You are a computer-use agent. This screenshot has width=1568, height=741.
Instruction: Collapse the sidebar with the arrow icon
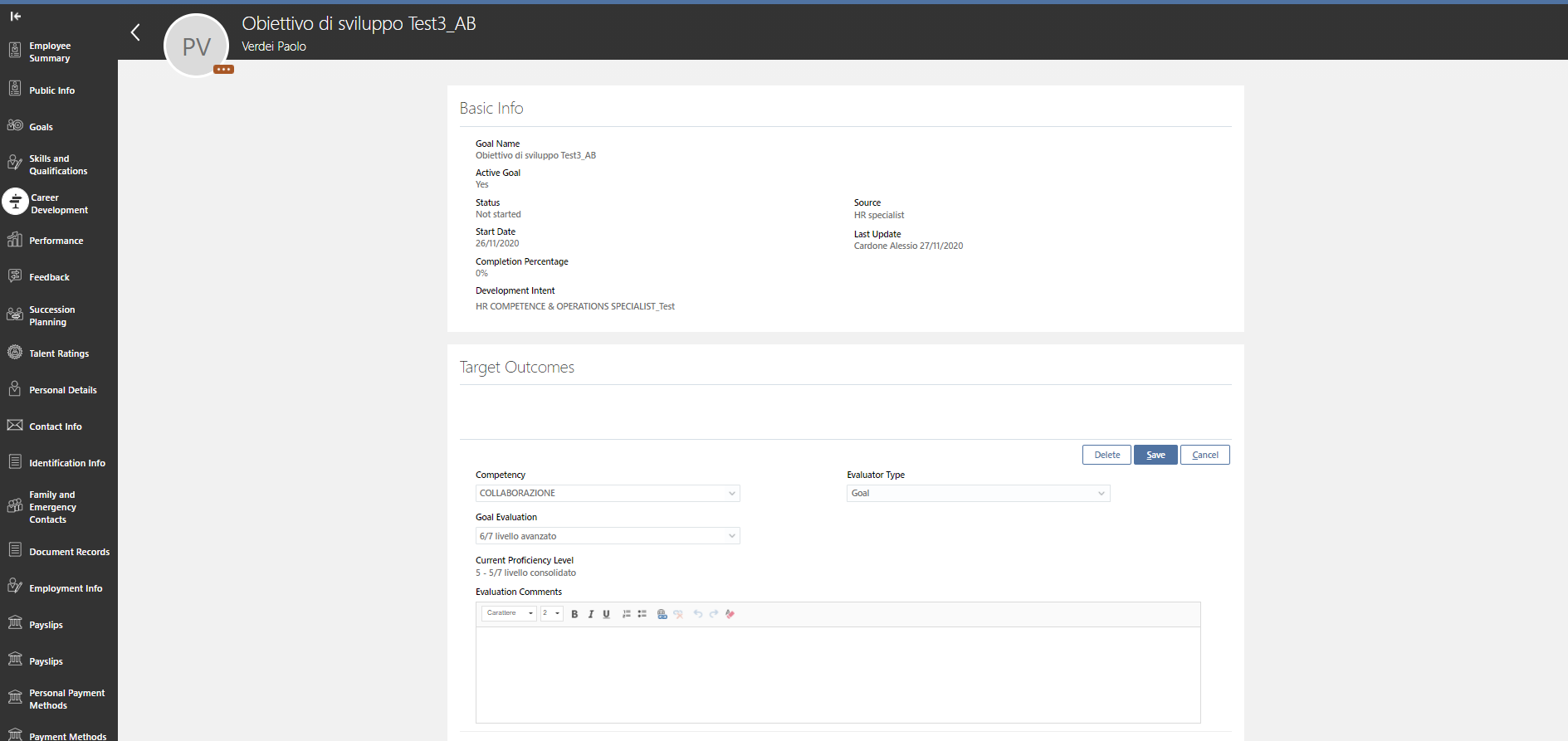click(15, 16)
